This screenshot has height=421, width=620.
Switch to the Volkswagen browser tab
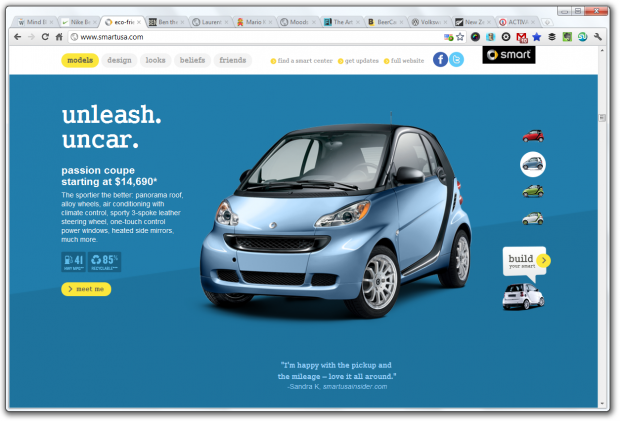click(x=431, y=22)
